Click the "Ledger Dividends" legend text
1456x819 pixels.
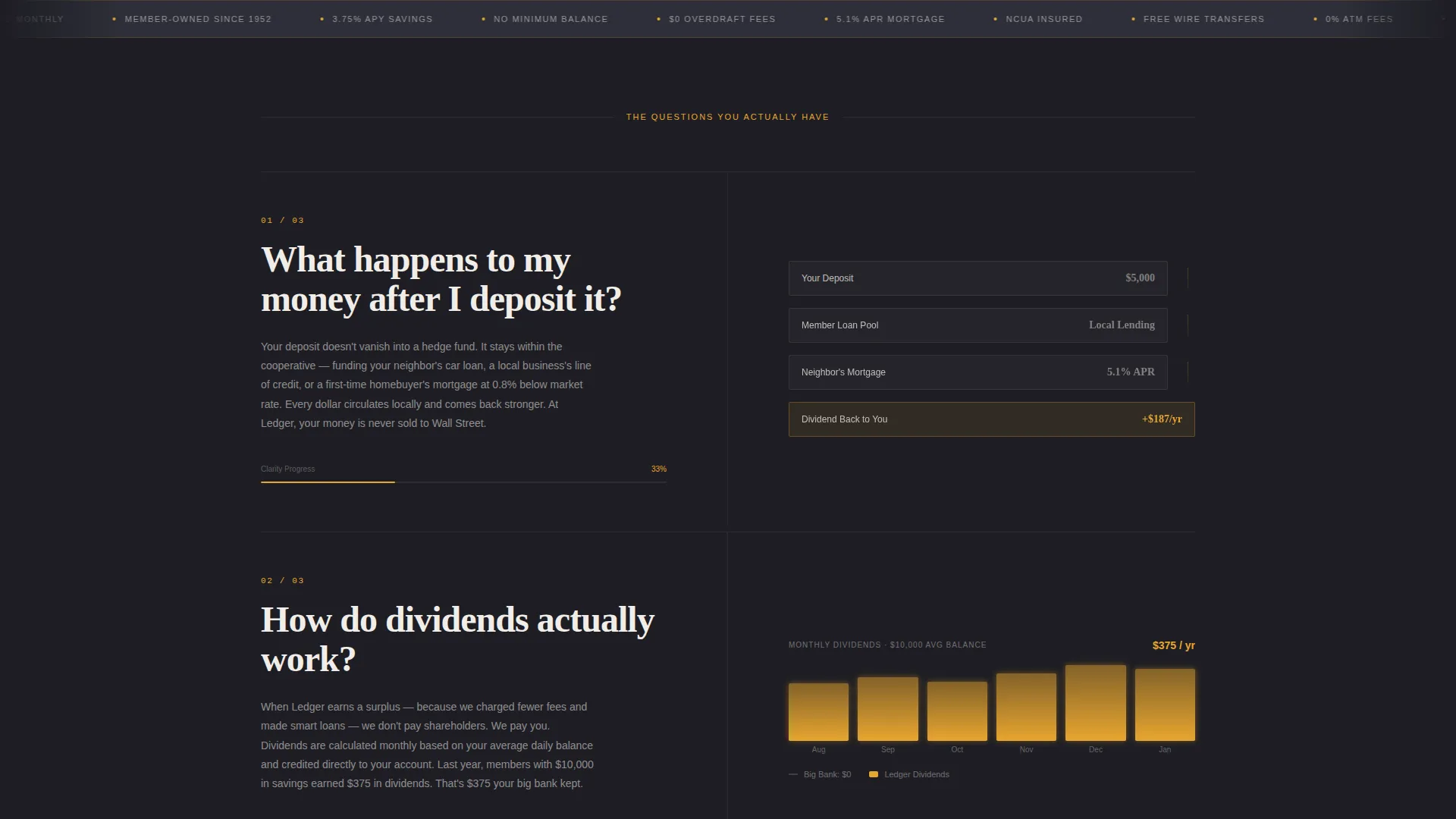916,774
